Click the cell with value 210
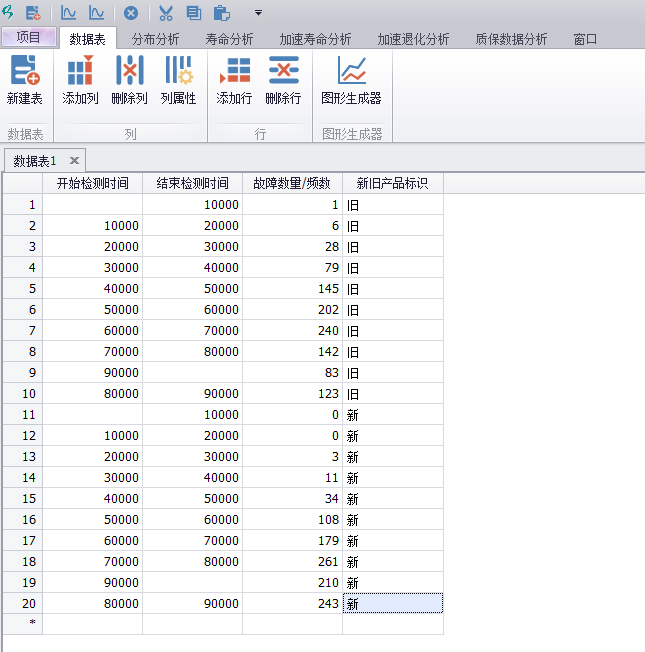 292,583
